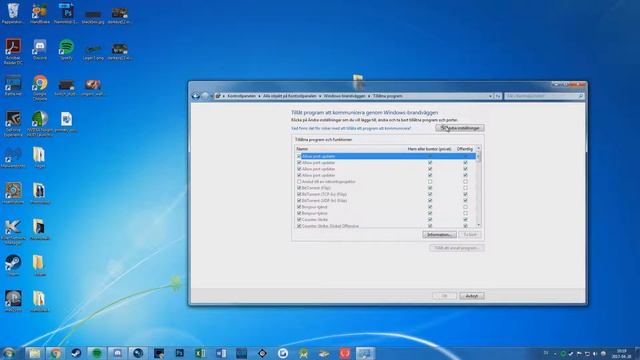Select the Steam shortcut on the desktop
The height and width of the screenshot is (360, 640).
(x=13, y=266)
